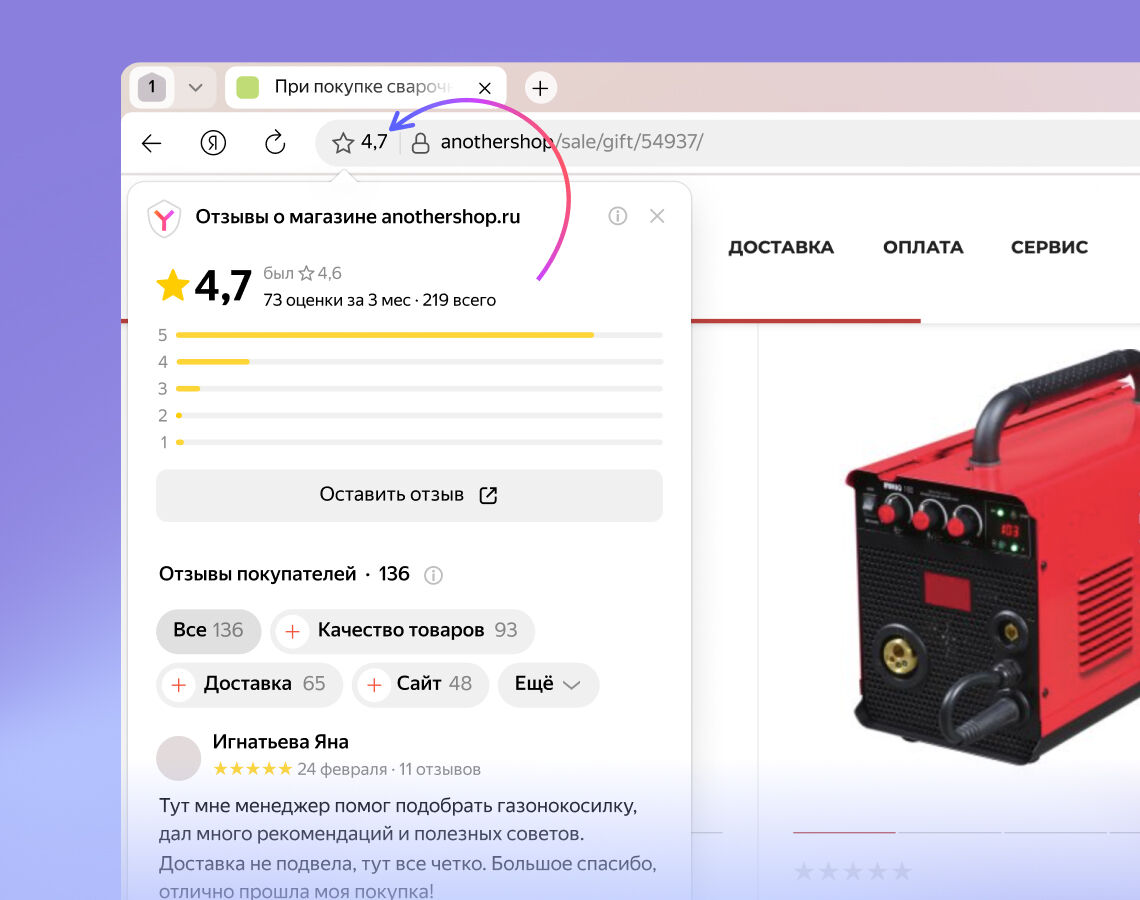Click '73 оценки за 3 мес · 219 всего' text
The width and height of the screenshot is (1140, 900).
click(380, 300)
